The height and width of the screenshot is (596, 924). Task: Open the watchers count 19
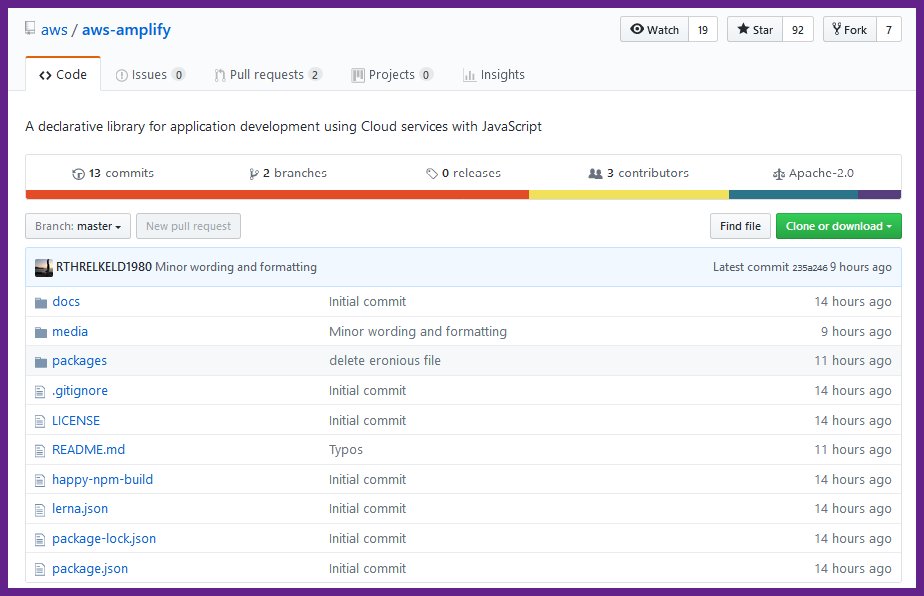tap(703, 29)
